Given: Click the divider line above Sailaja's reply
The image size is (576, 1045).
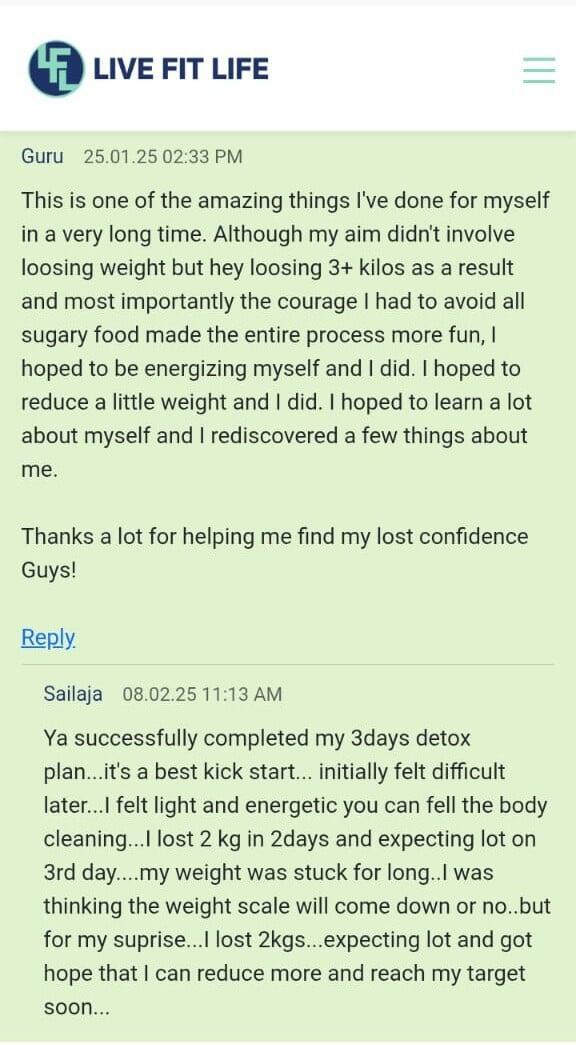Looking at the screenshot, I should (287, 664).
